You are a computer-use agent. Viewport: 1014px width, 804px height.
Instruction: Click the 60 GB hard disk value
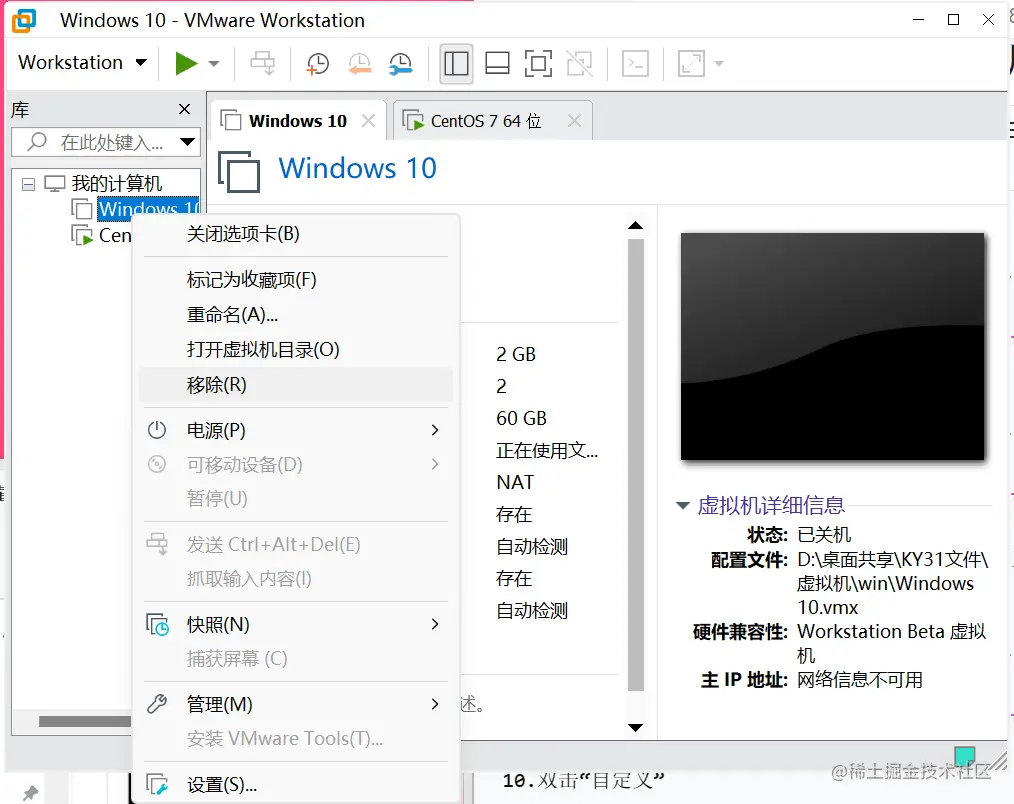[521, 418]
